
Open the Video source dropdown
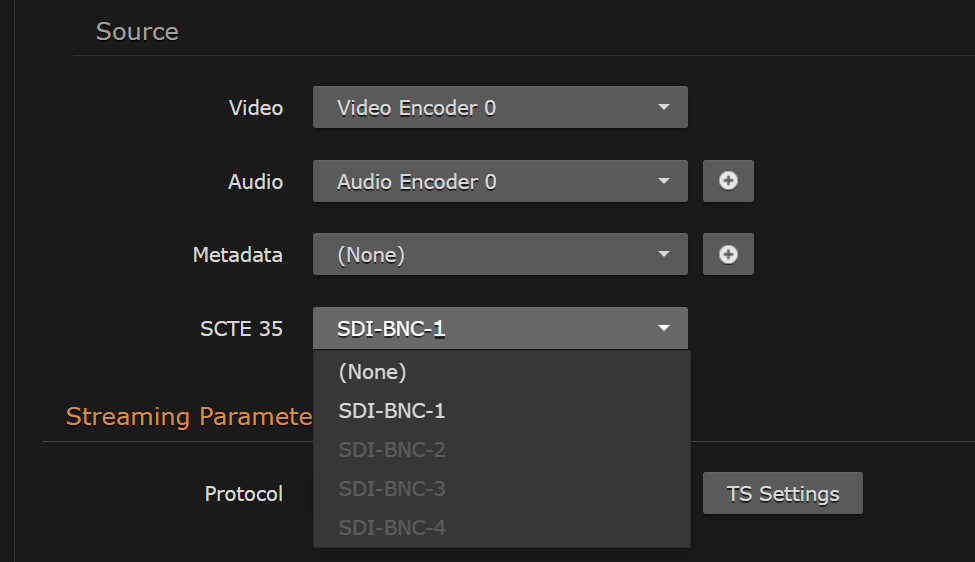coord(499,108)
